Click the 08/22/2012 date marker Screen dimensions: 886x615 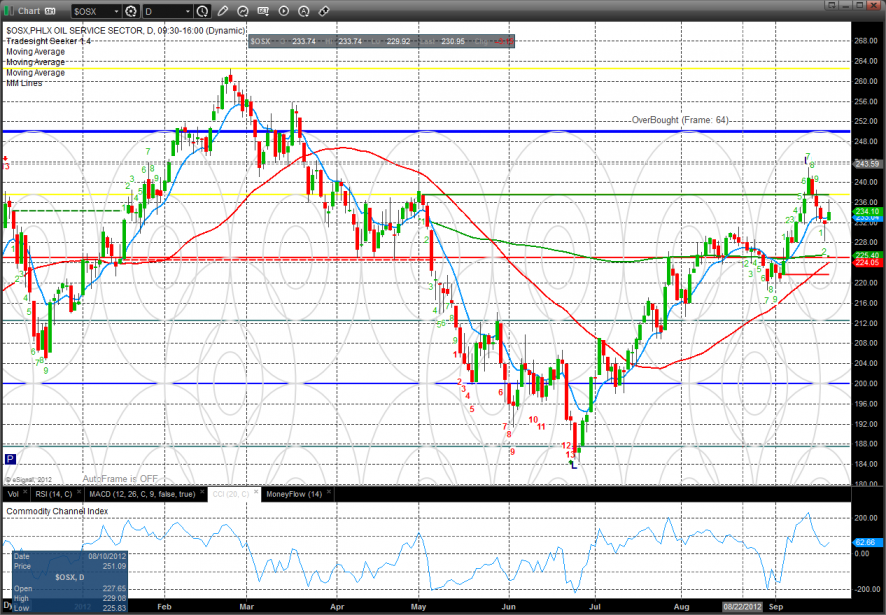[x=742, y=607]
